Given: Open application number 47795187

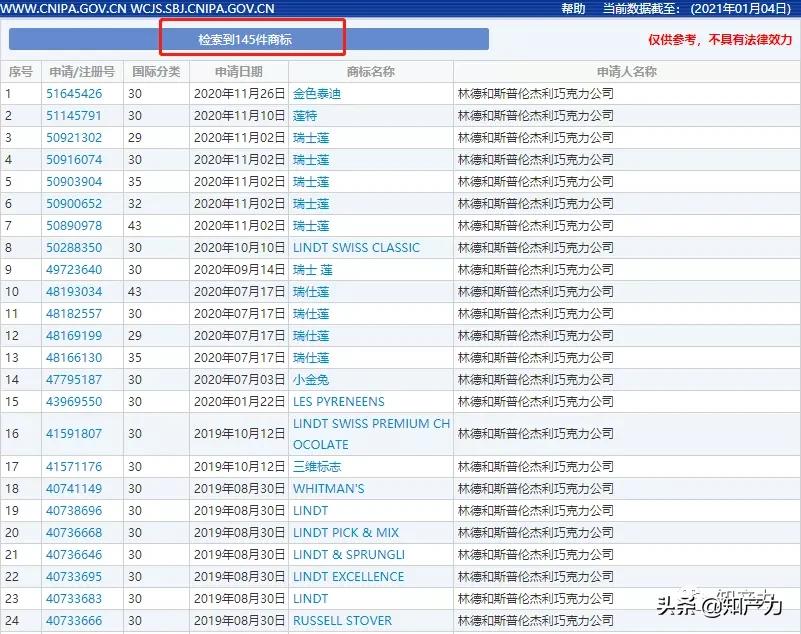Looking at the screenshot, I should pyautogui.click(x=74, y=379).
